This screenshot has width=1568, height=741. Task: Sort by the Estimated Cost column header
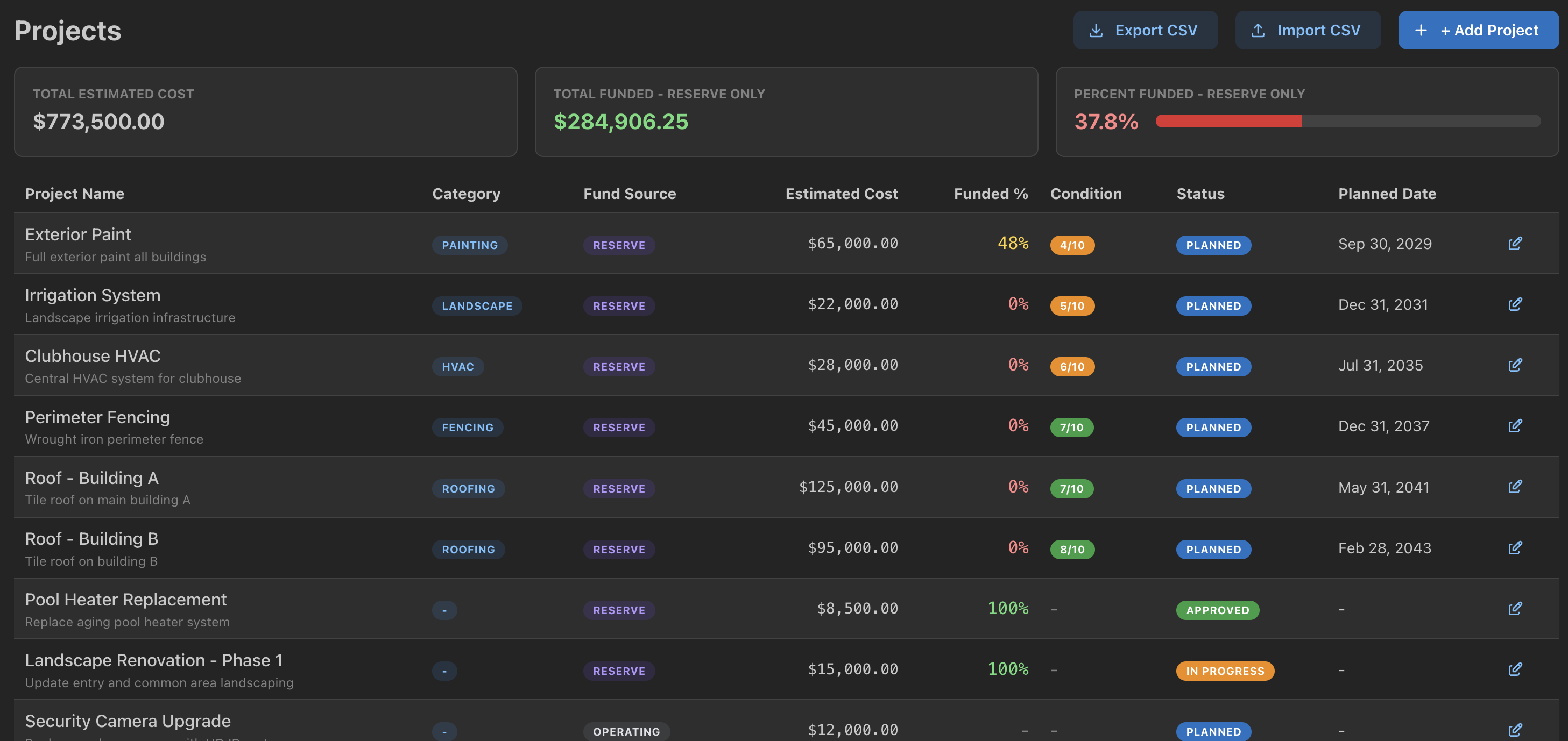pos(842,194)
